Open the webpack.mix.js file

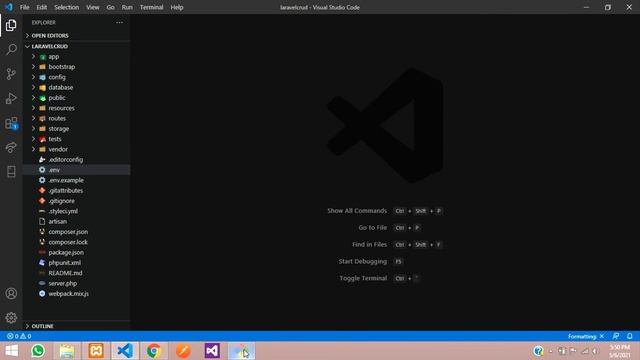click(x=76, y=293)
